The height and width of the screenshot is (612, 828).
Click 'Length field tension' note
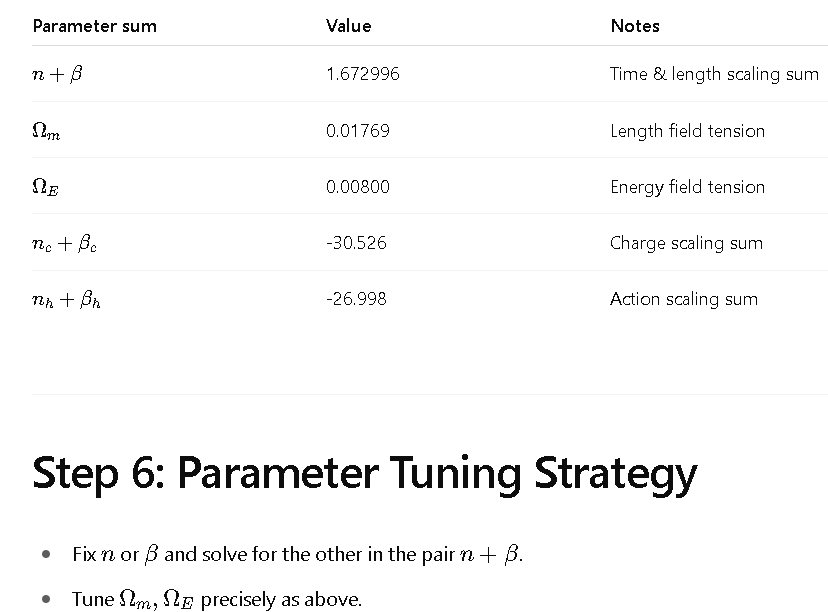688,130
